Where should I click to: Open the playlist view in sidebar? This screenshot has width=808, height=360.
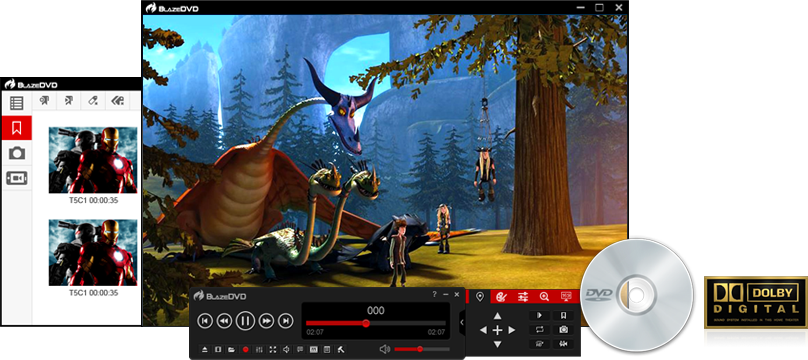pos(16,103)
